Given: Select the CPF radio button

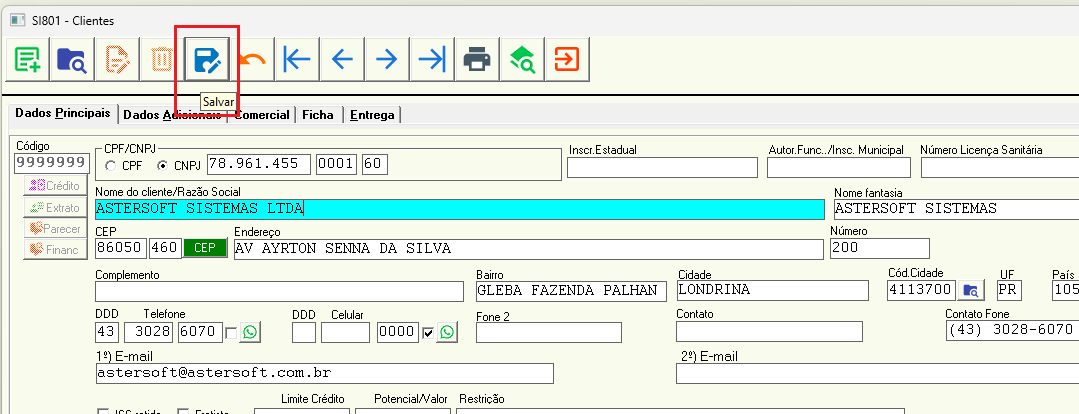Looking at the screenshot, I should [x=110, y=166].
